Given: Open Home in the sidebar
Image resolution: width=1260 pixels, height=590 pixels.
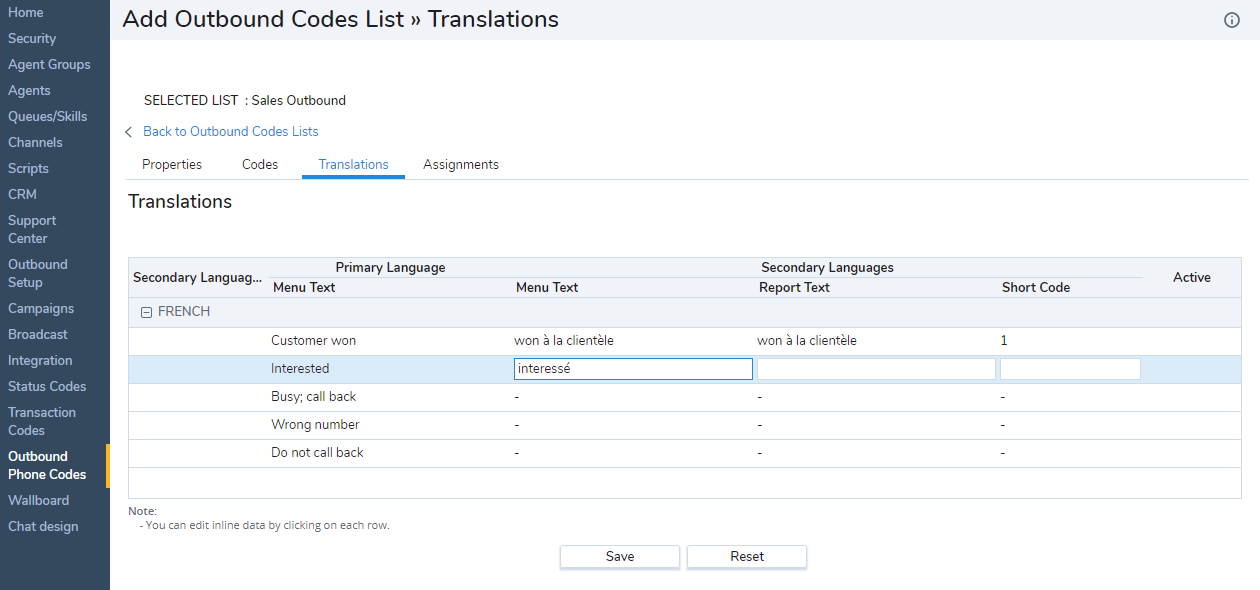Looking at the screenshot, I should (x=26, y=13).
